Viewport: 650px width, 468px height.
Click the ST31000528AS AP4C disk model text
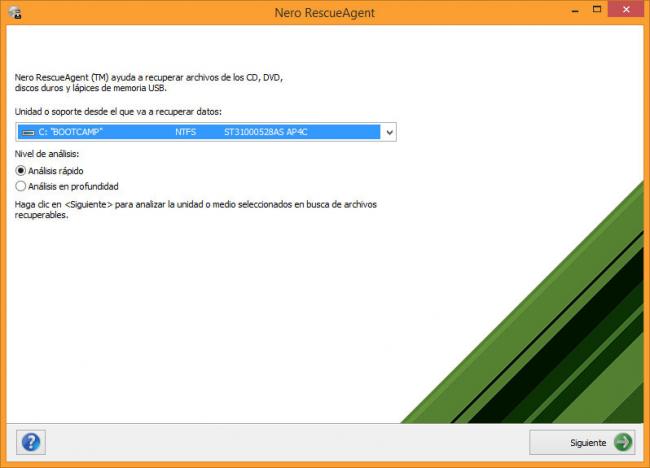pyautogui.click(x=266, y=132)
